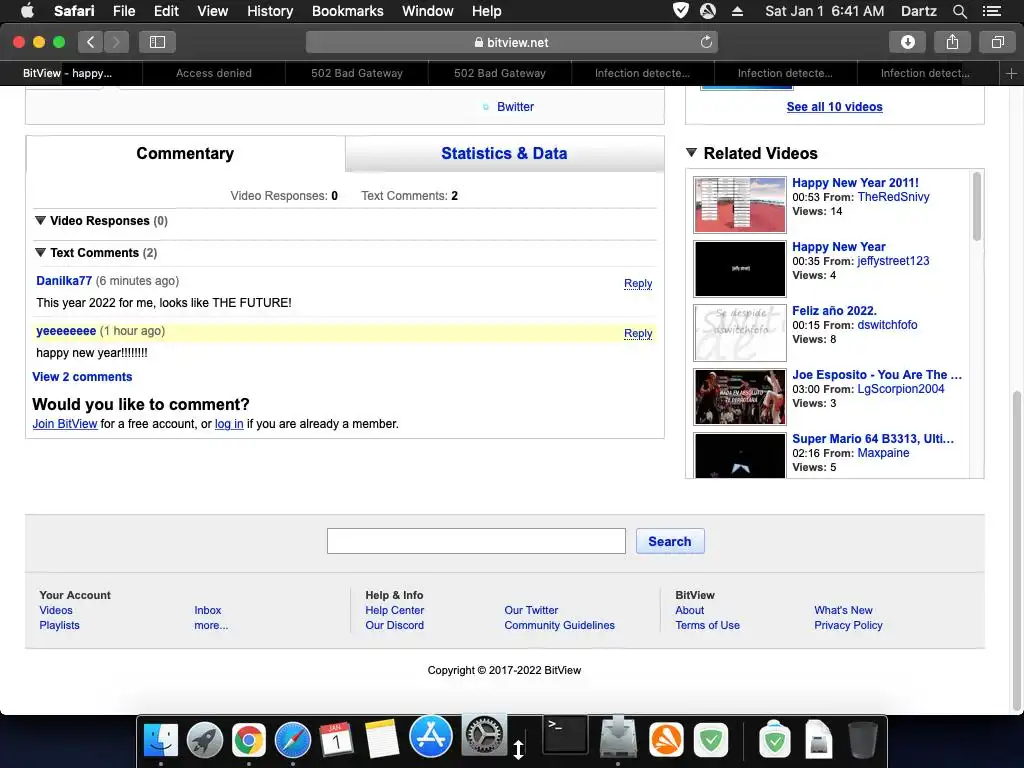Viewport: 1024px width, 768px height.
Task: Open the Community Guidelines footer link
Action: pos(560,625)
